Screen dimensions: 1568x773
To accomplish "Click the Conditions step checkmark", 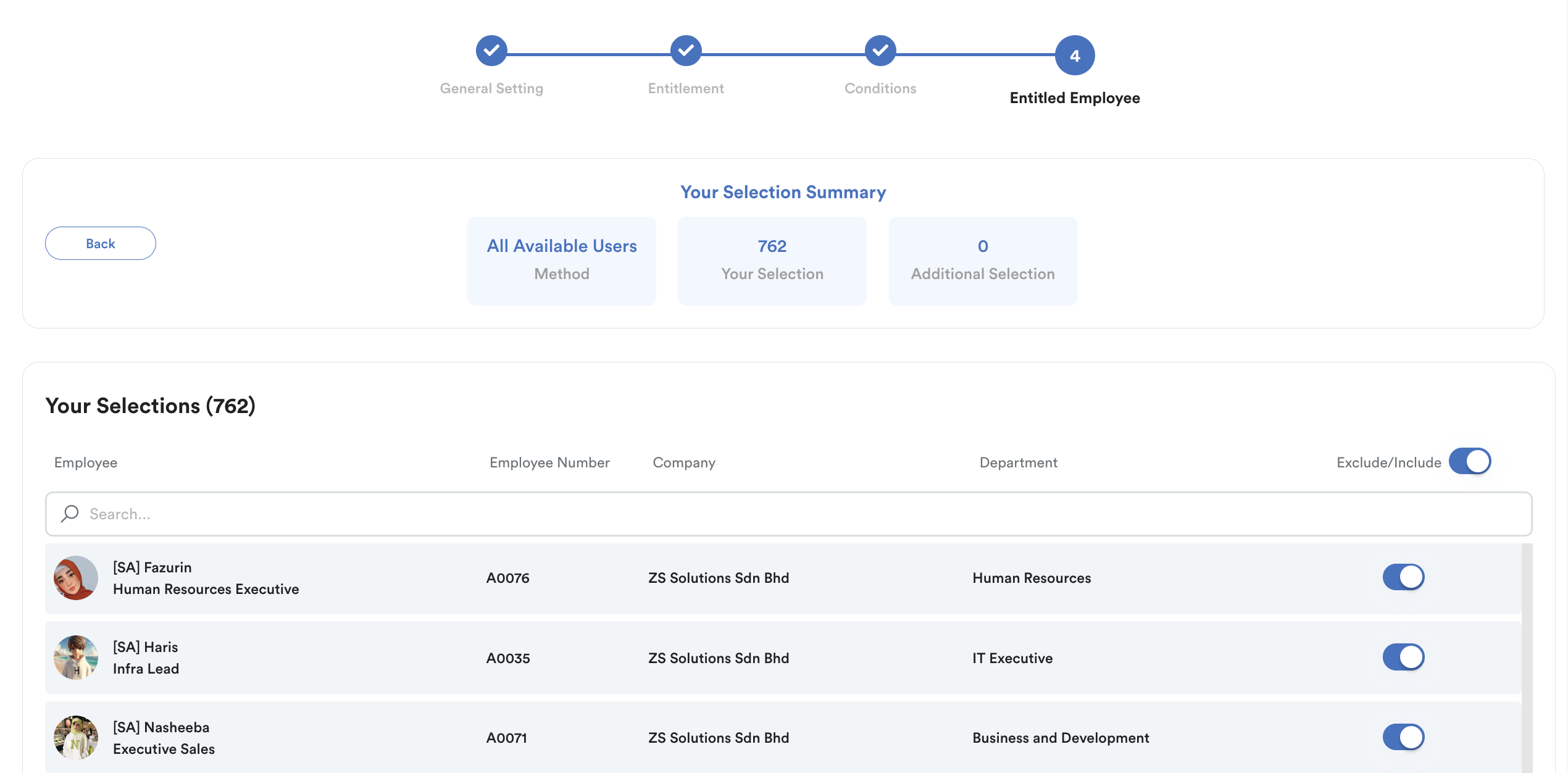I will [880, 51].
